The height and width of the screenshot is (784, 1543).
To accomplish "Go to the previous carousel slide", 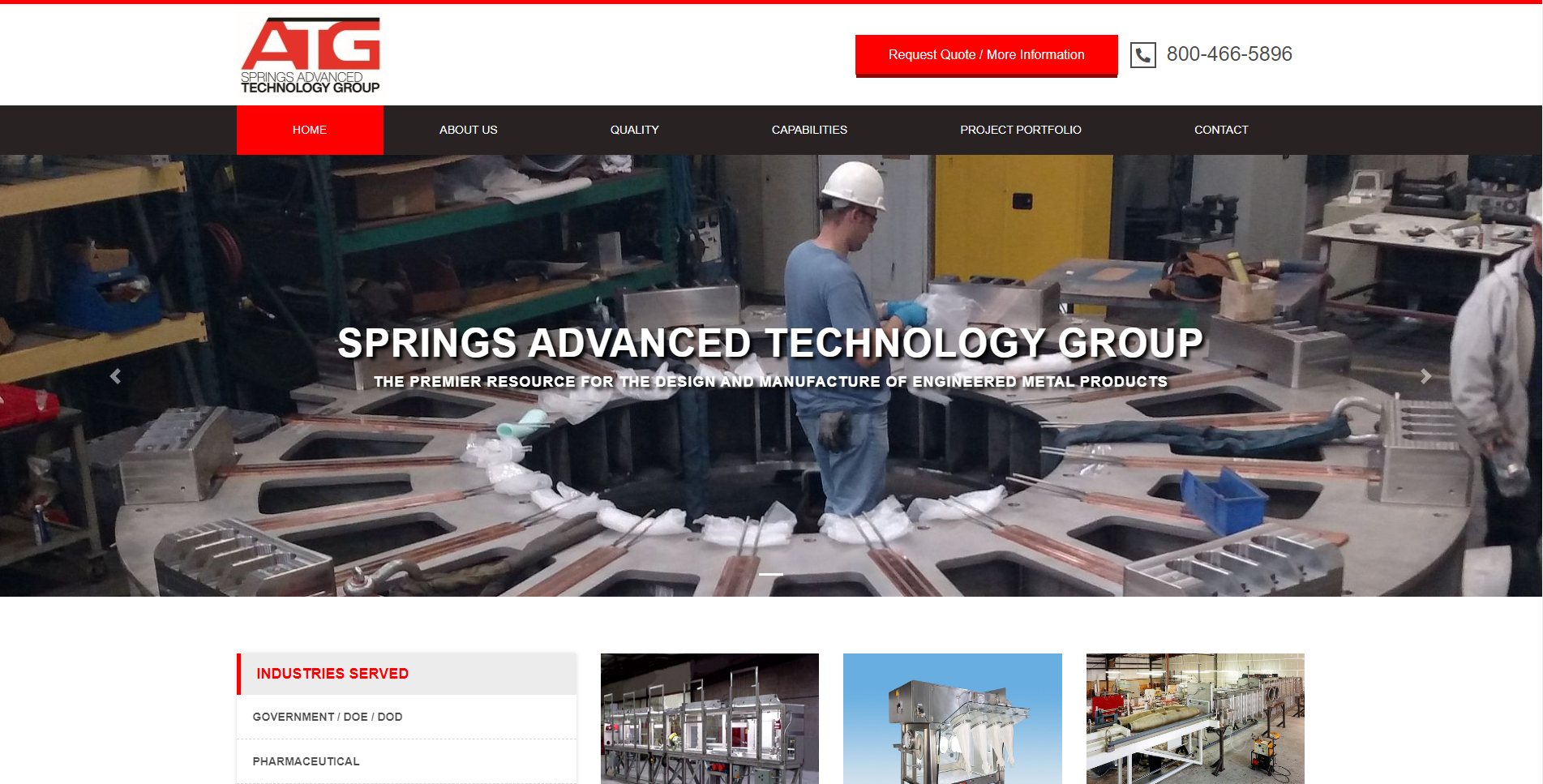I will point(116,376).
